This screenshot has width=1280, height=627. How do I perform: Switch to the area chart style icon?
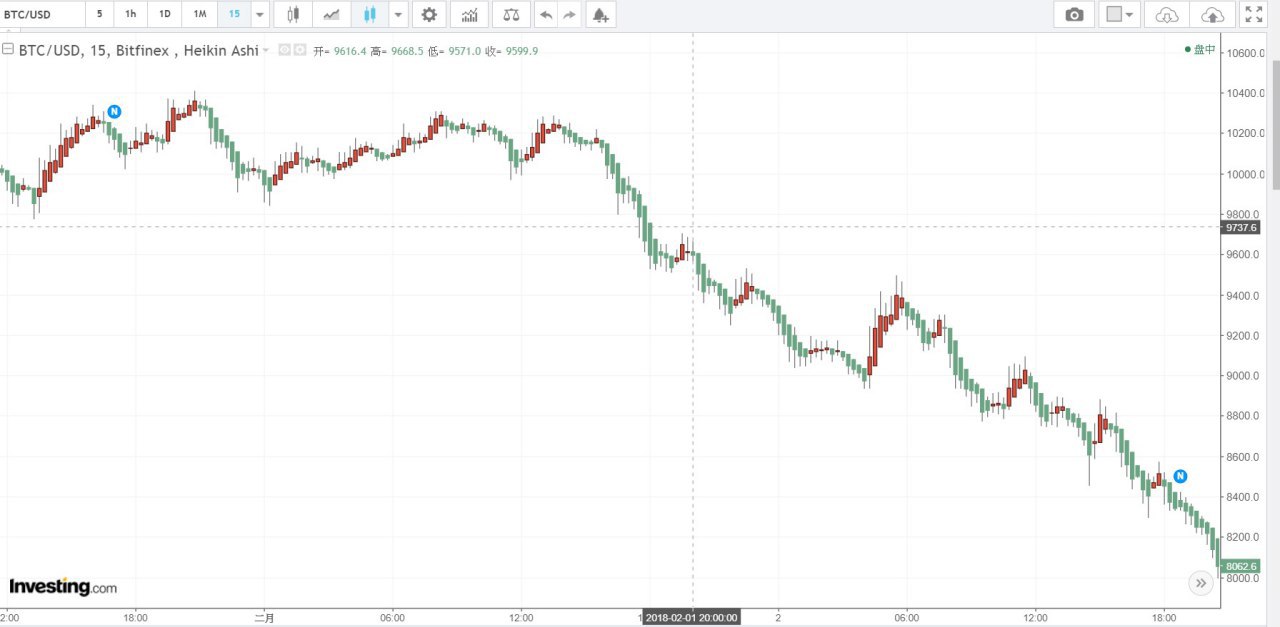tap(331, 15)
